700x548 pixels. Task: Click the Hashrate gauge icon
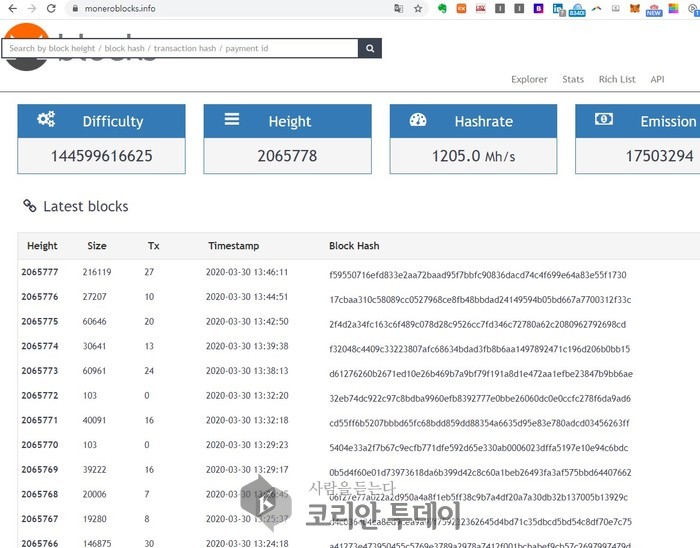(418, 120)
